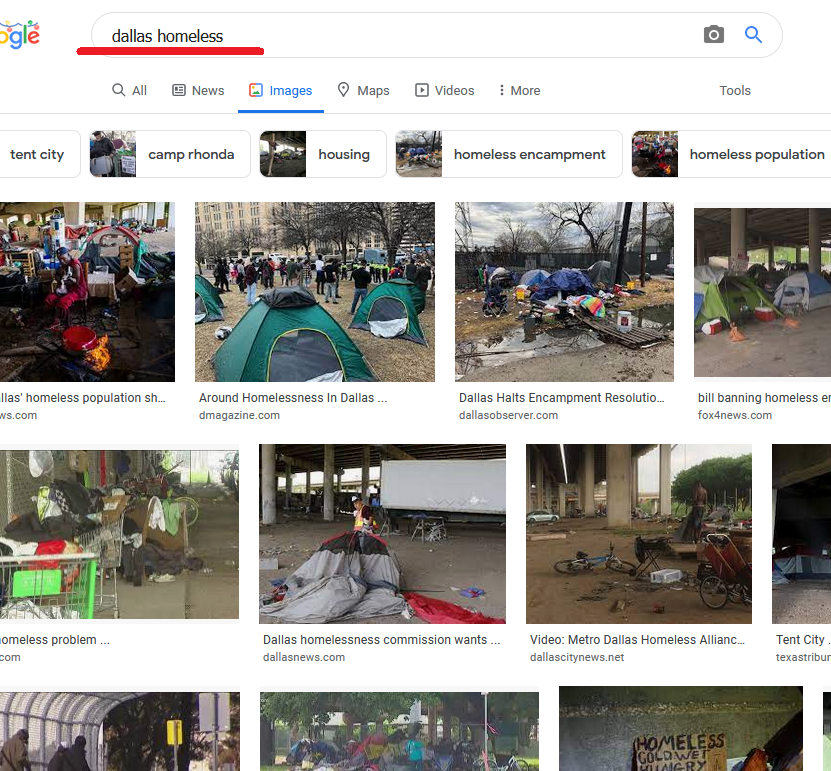Viewport: 831px width, 771px height.
Task: Open the dallasobserver.com encampment image
Action: coord(564,292)
